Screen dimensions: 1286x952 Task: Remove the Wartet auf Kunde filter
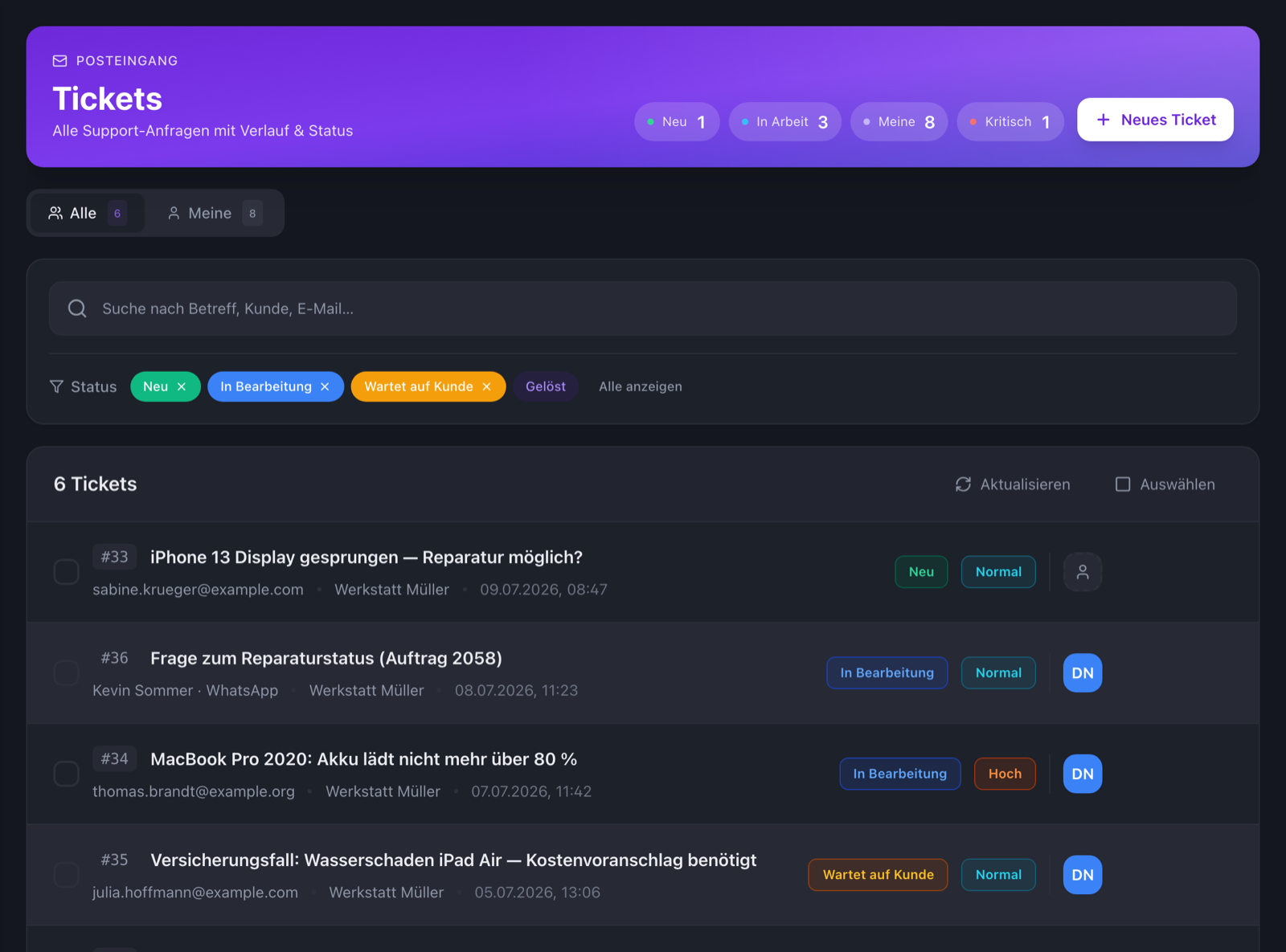pos(486,386)
